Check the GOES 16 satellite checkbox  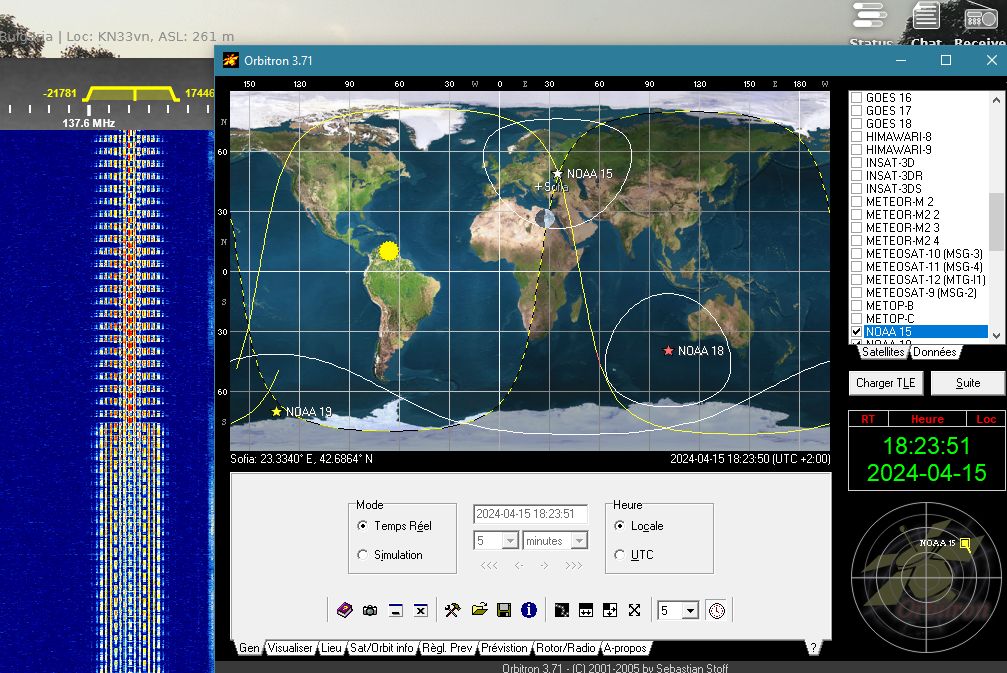point(856,98)
